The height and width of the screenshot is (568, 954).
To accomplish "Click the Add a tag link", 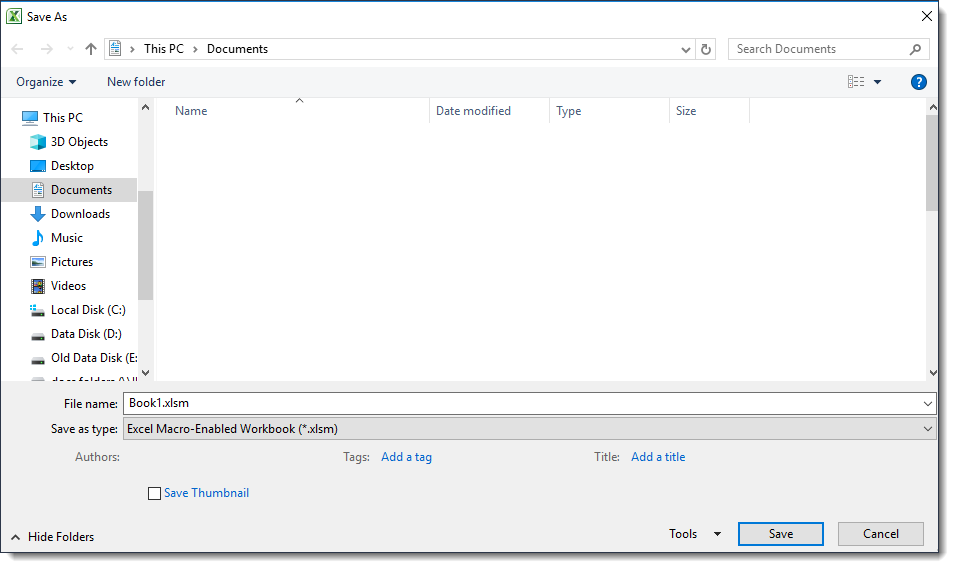I will pos(406,457).
